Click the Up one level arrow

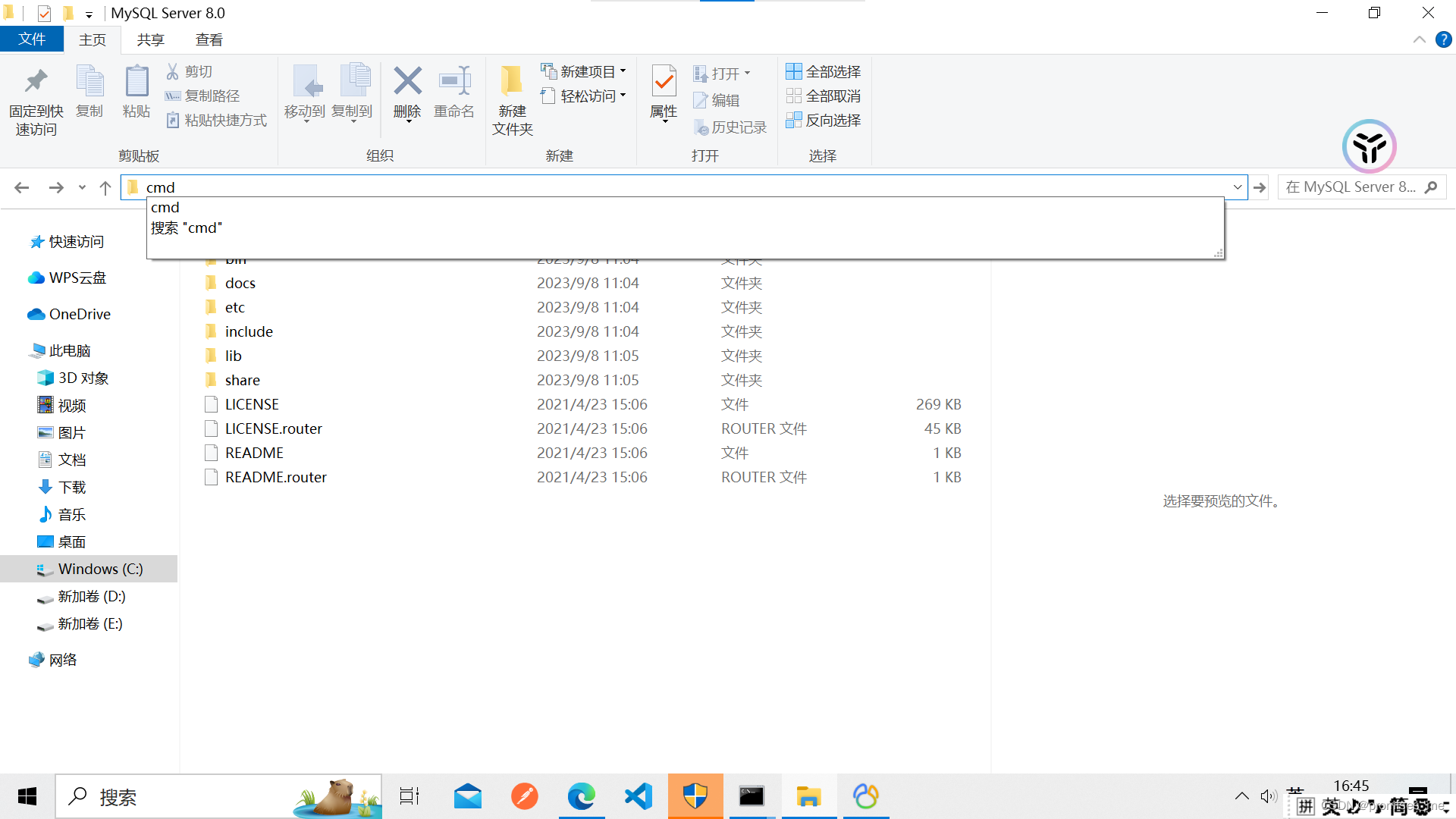tap(105, 187)
